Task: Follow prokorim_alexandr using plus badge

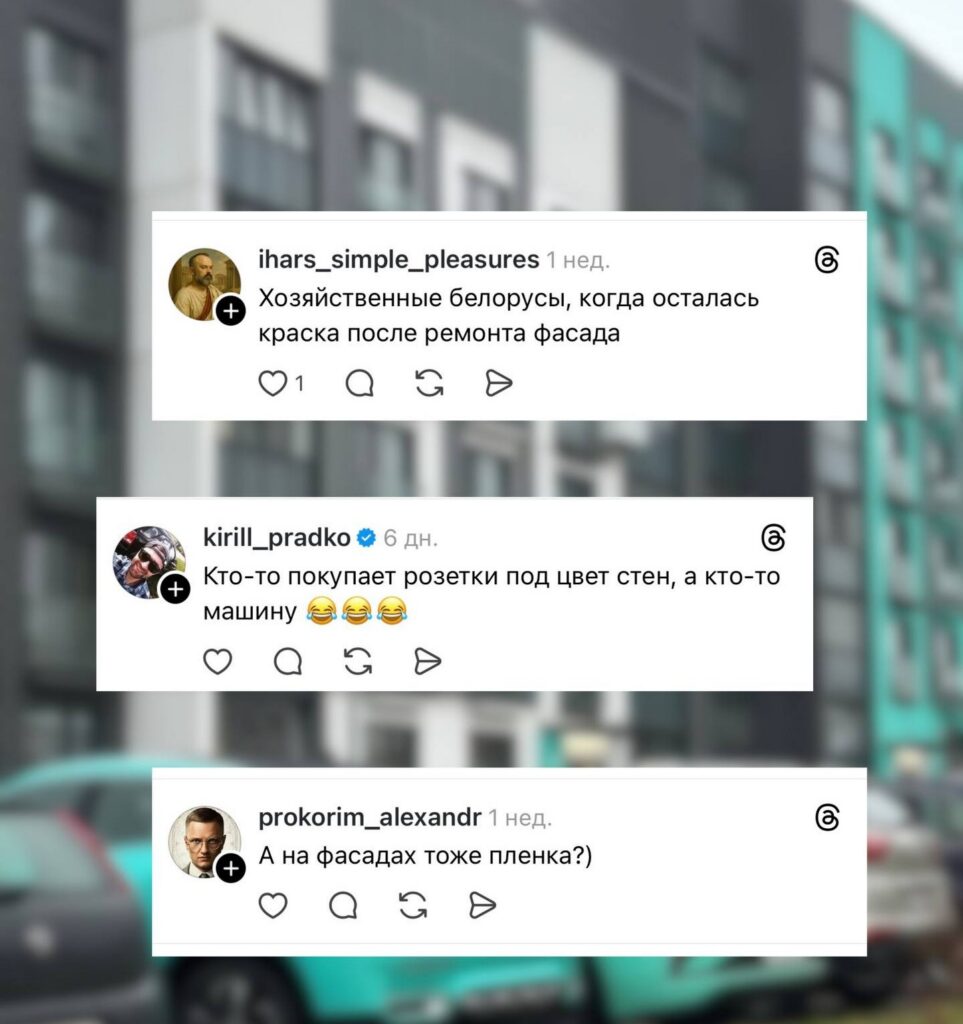Action: pyautogui.click(x=230, y=868)
